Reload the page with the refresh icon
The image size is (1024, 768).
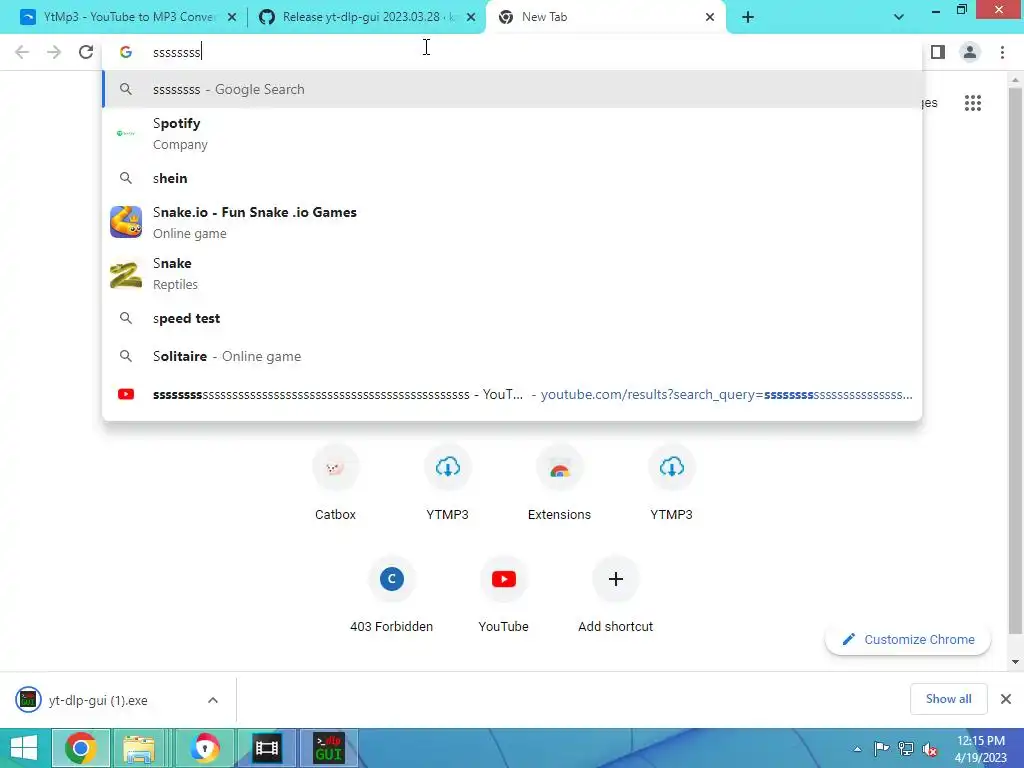pos(86,52)
